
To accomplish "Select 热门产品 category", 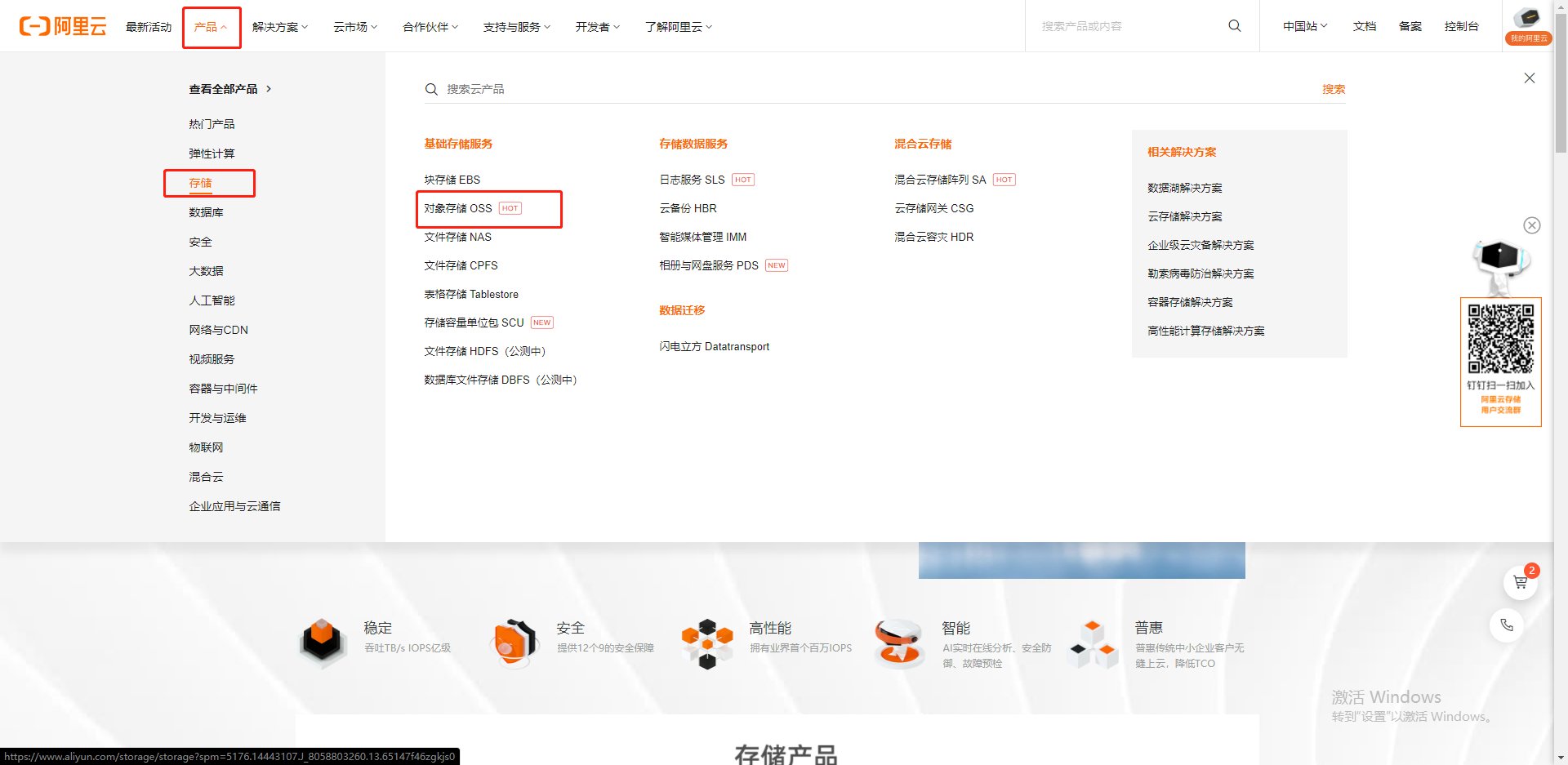I will coord(212,124).
